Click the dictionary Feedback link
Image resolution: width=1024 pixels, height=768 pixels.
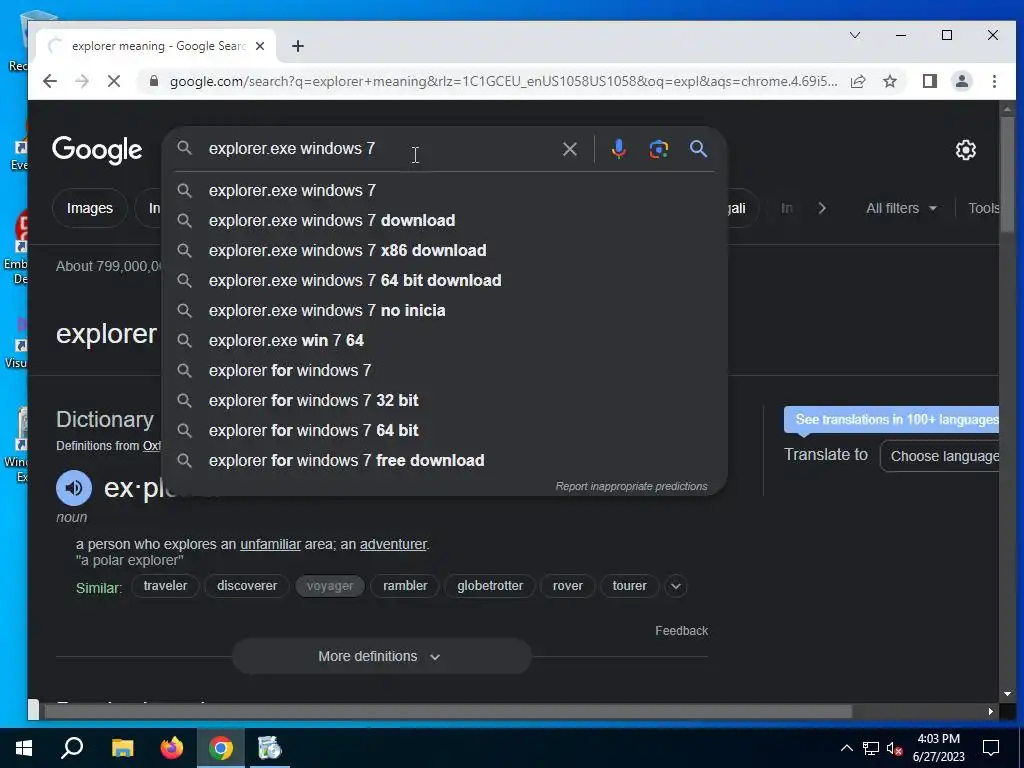click(681, 631)
